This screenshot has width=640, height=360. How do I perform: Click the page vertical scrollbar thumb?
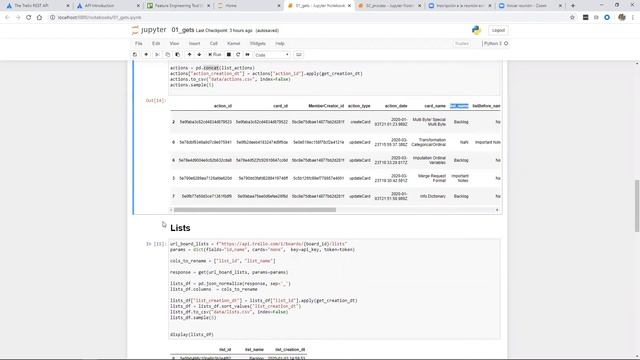coord(637,206)
